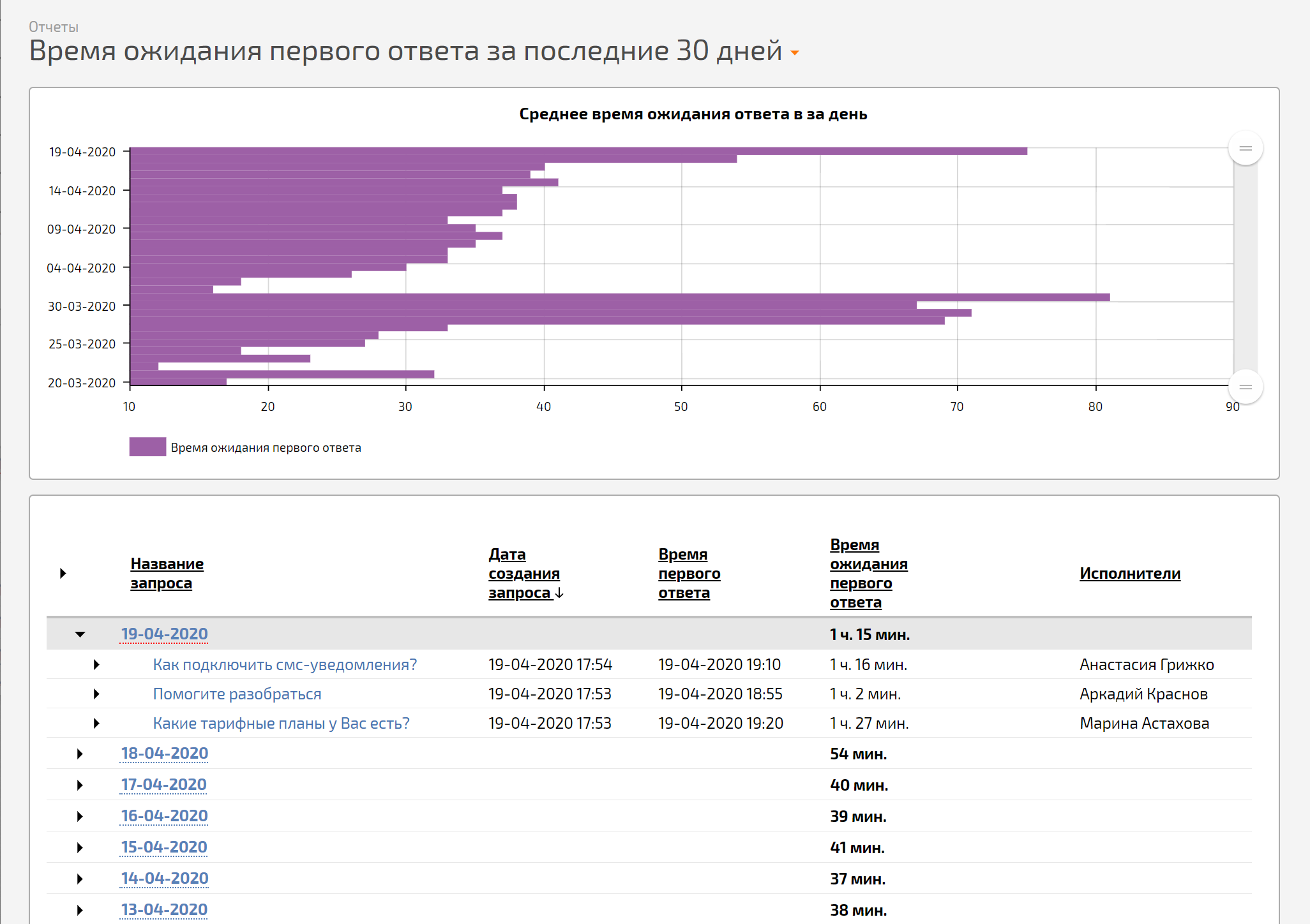Image resolution: width=1310 pixels, height=924 pixels.
Task: Click the Отчеты breadcrumb
Action: pyautogui.click(x=54, y=27)
